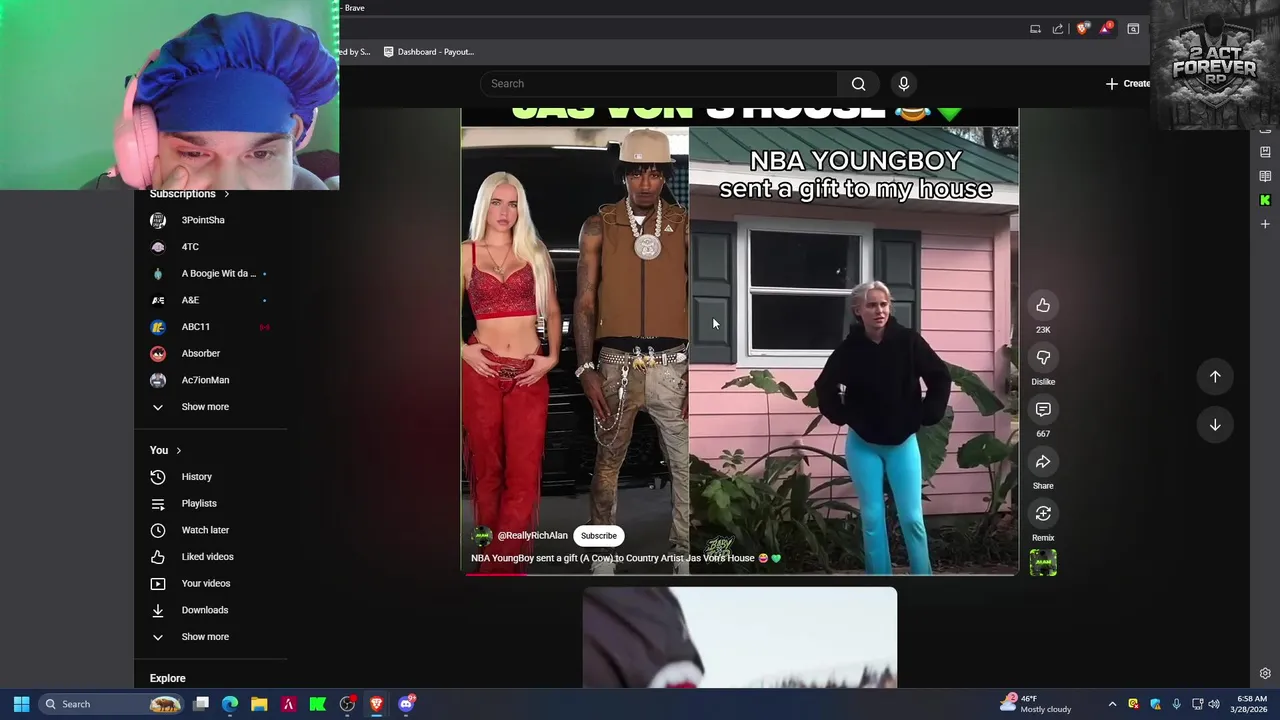Add a site to Brave sidebar with plus
Image resolution: width=1280 pixels, height=720 pixels.
1265,224
